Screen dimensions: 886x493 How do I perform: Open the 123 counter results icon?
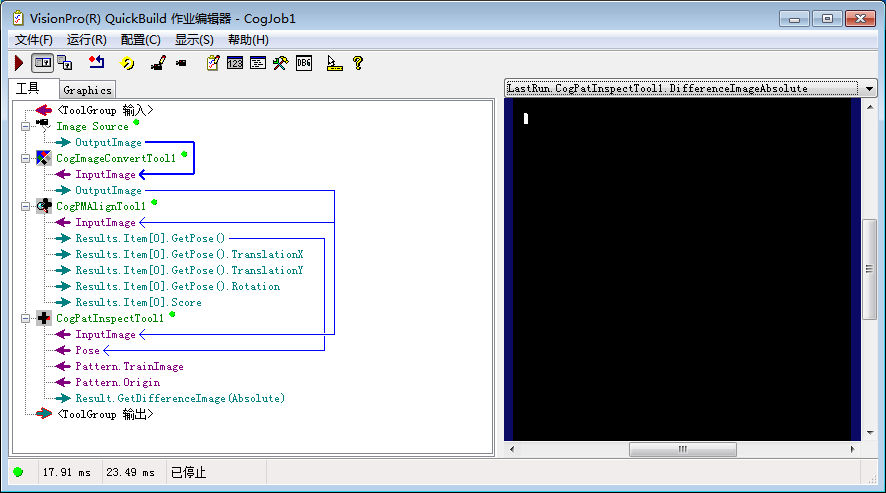coord(235,63)
